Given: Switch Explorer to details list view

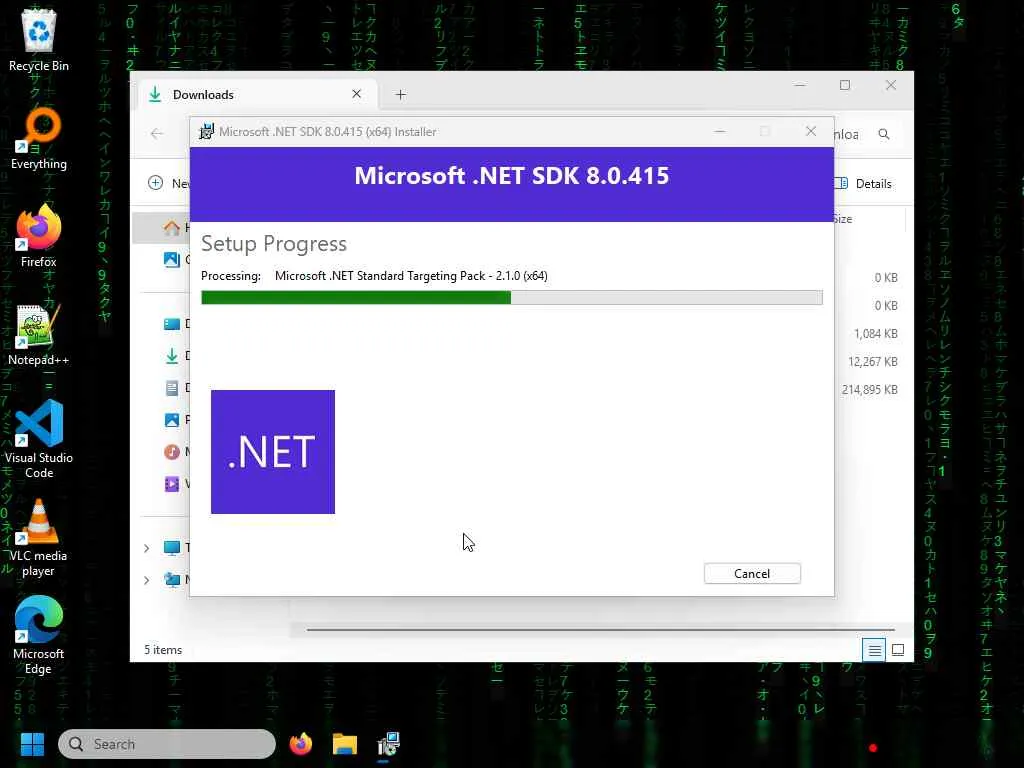Looking at the screenshot, I should tap(874, 650).
